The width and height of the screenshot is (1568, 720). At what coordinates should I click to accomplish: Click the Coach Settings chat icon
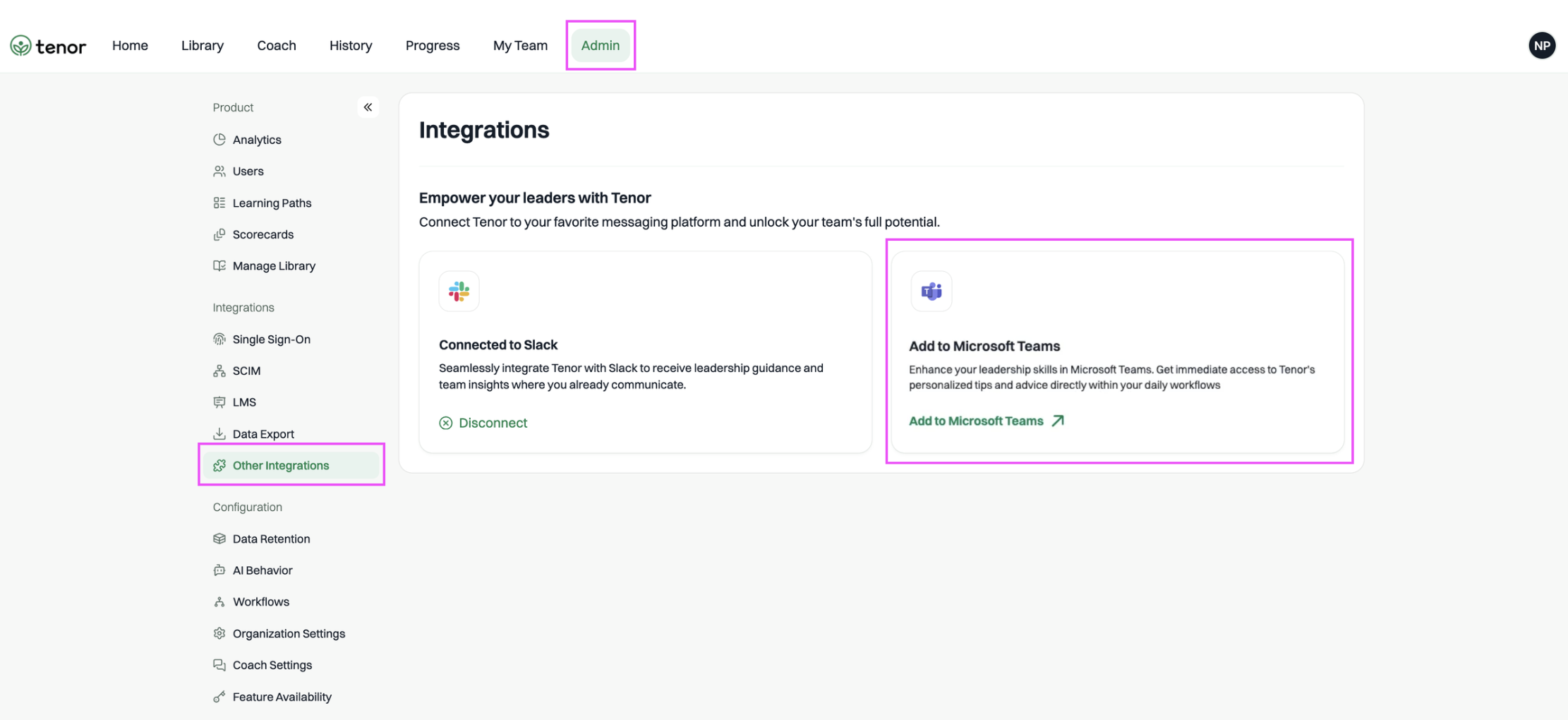tap(219, 665)
